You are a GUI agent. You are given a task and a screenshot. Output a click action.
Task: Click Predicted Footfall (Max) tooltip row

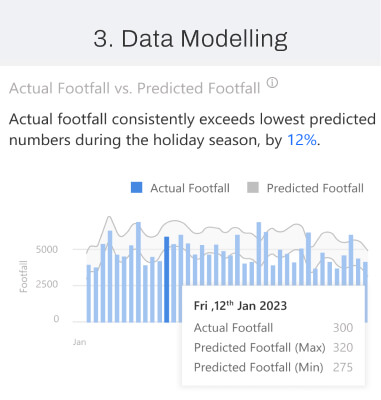coord(273,348)
